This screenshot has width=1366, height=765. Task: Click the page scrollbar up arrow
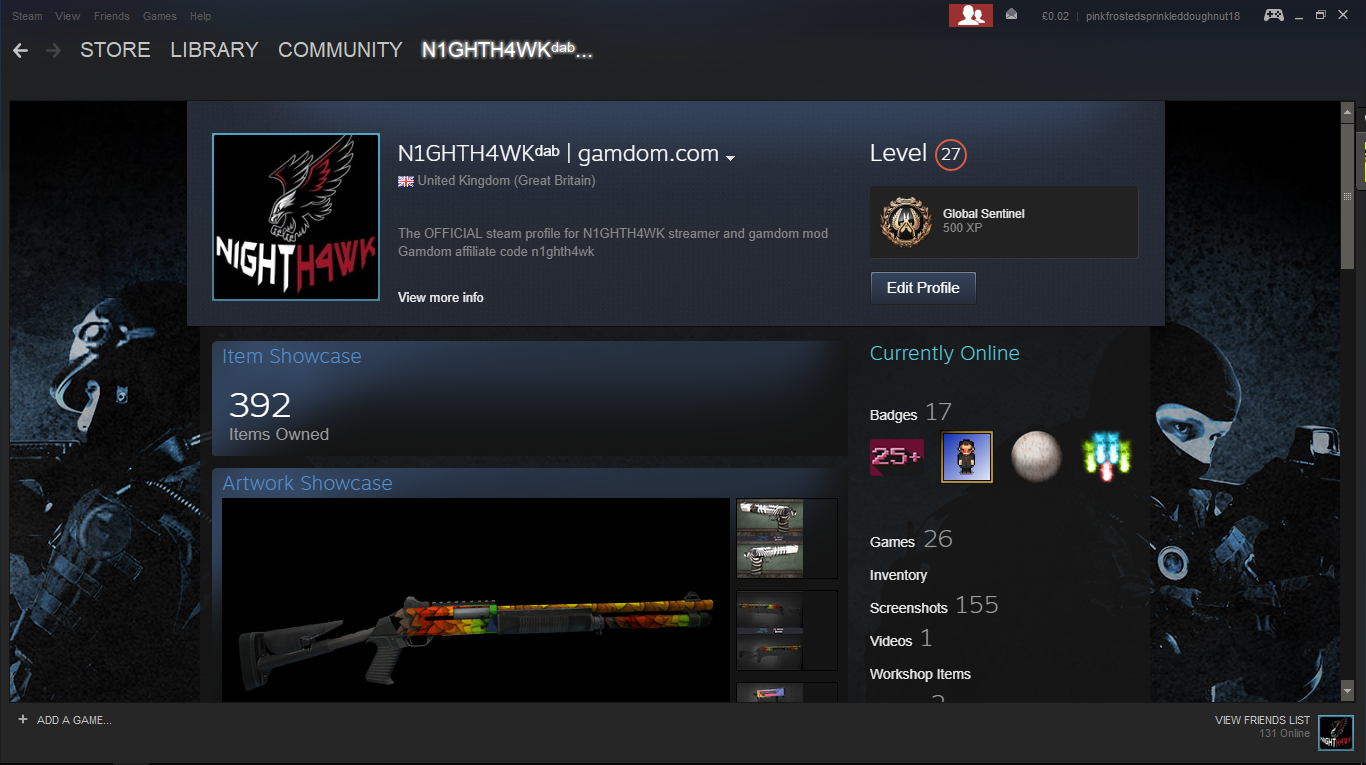(1347, 111)
